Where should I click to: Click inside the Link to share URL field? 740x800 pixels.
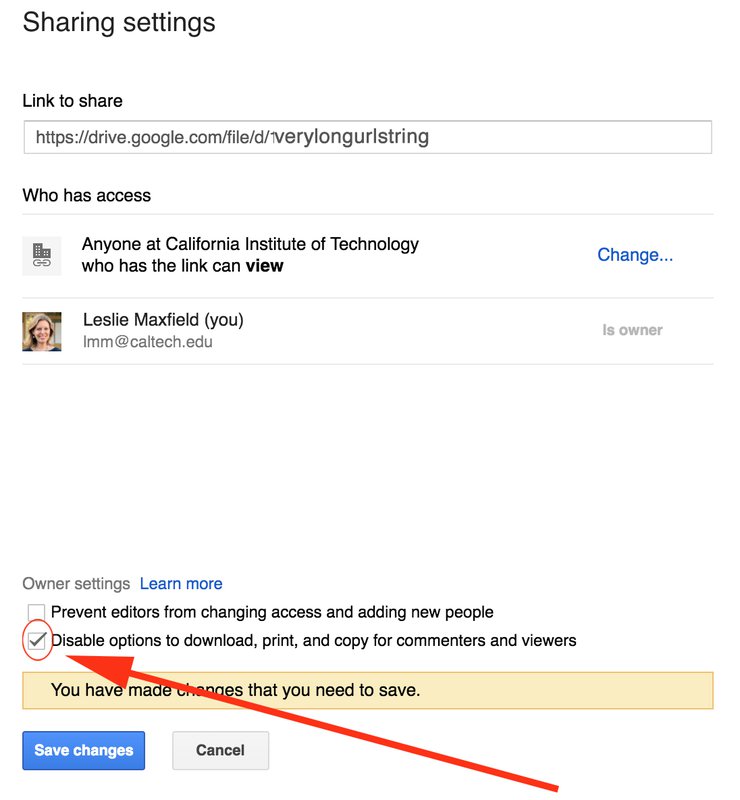pyautogui.click(x=367, y=138)
